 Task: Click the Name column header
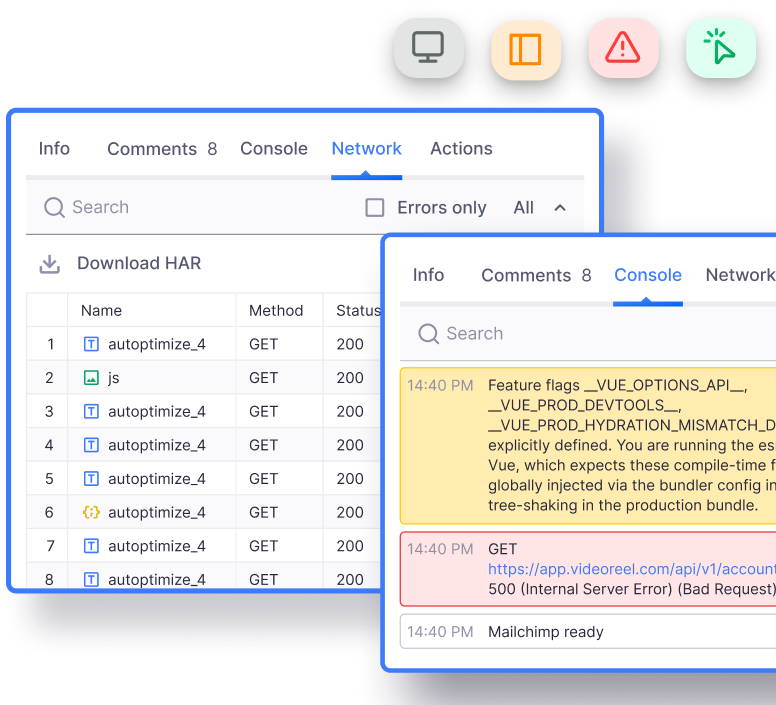click(x=101, y=310)
